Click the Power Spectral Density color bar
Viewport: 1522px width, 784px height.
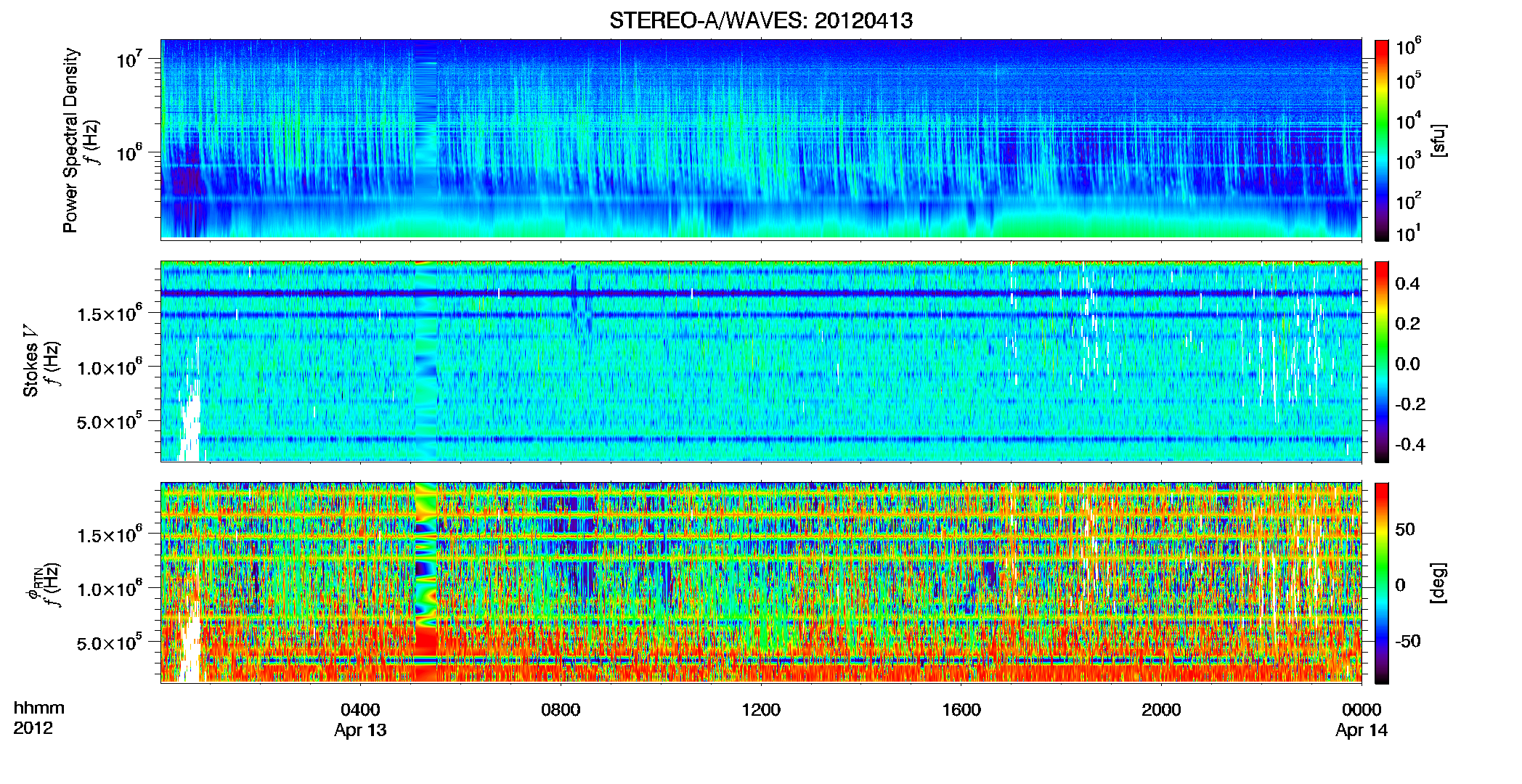(1382, 140)
